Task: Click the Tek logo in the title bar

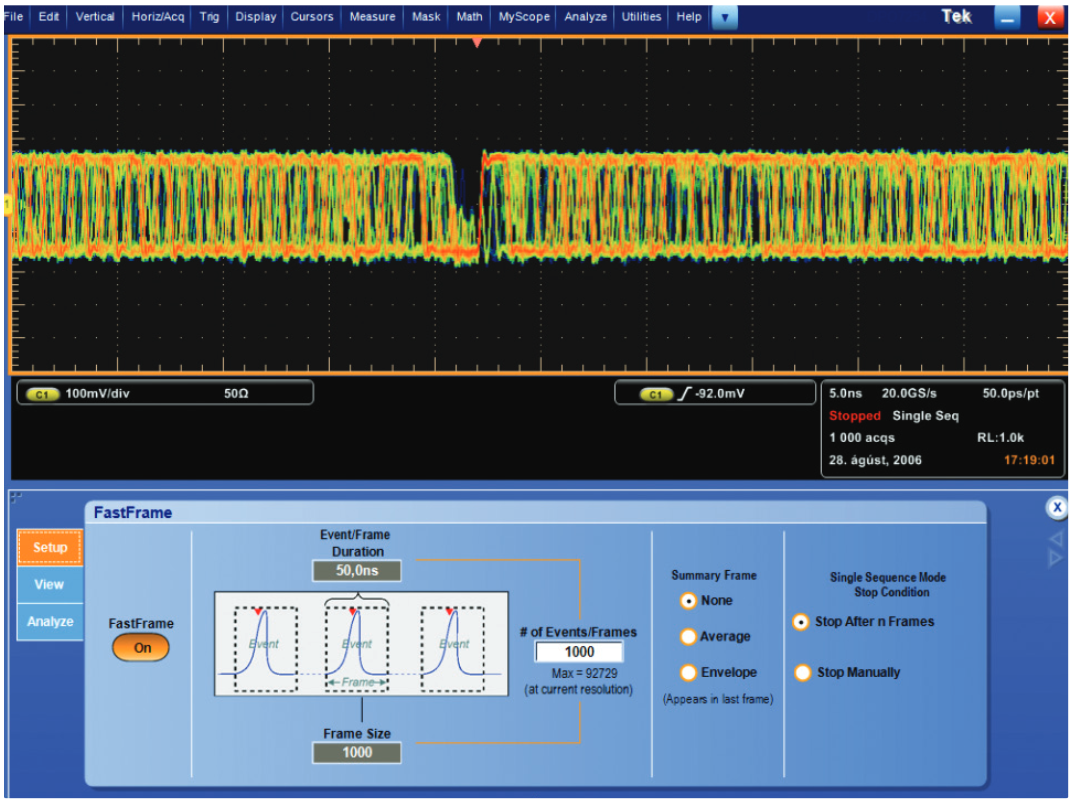Action: point(956,16)
